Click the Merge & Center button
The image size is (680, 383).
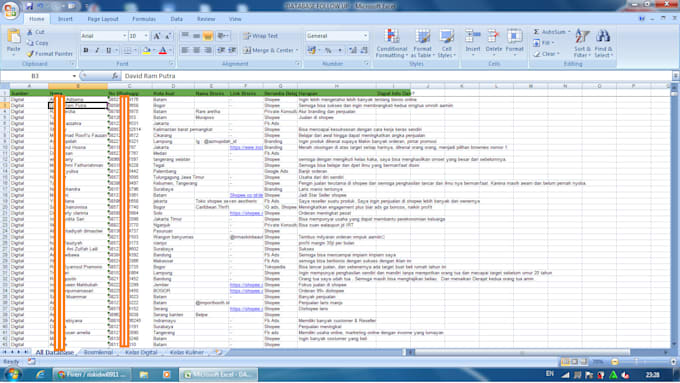[x=268, y=50]
